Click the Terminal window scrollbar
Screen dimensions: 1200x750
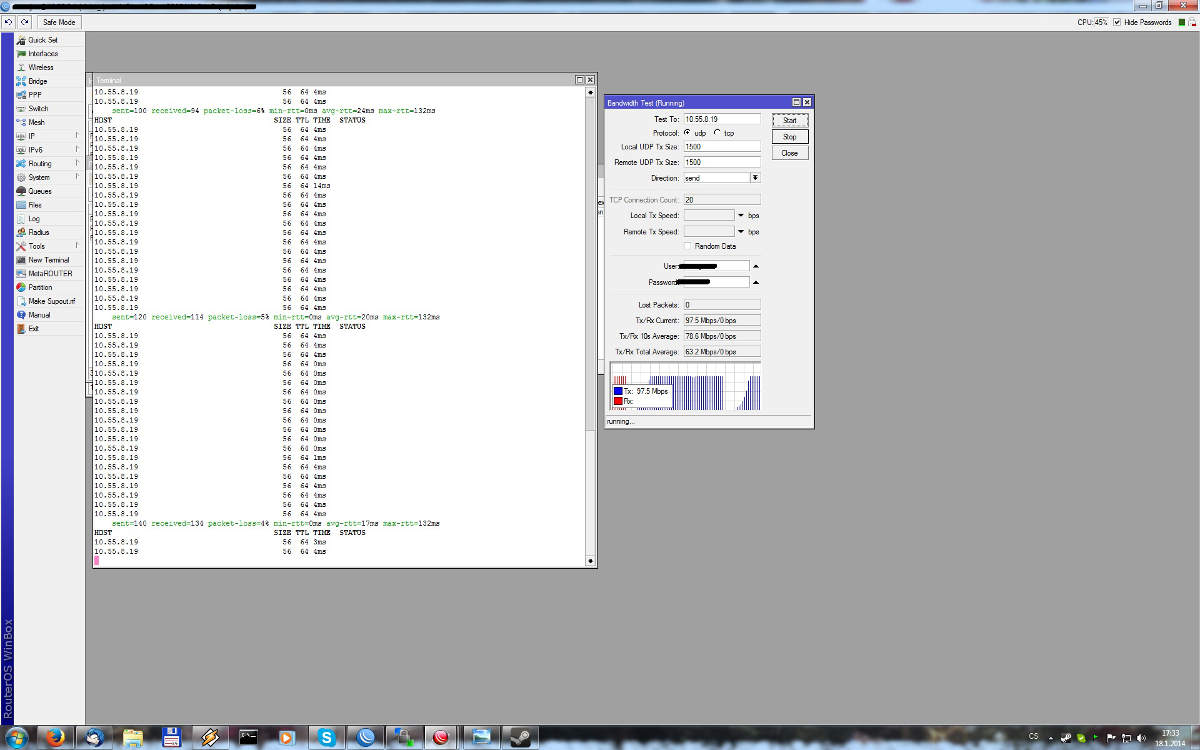[x=590, y=325]
